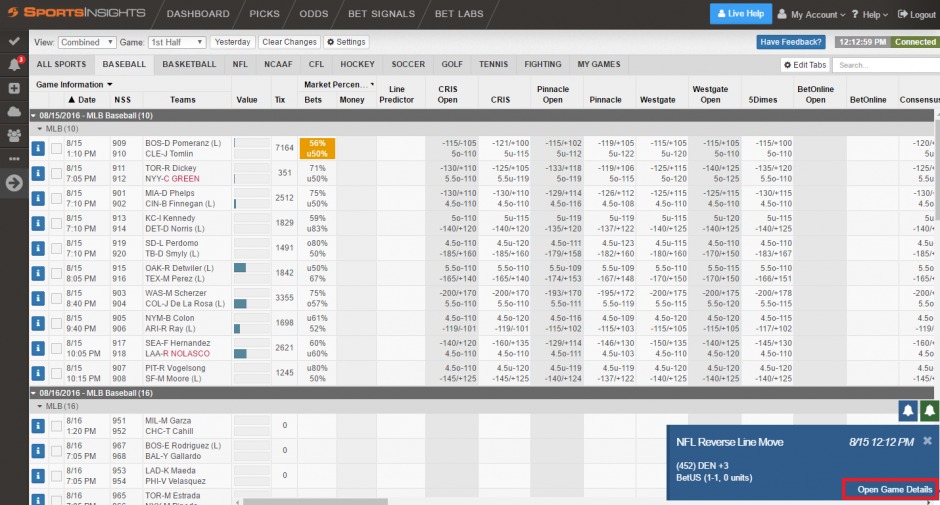Tick checkbox for TOR-R Dickey game
Screen dimensions: 940x505
(x=56, y=173)
